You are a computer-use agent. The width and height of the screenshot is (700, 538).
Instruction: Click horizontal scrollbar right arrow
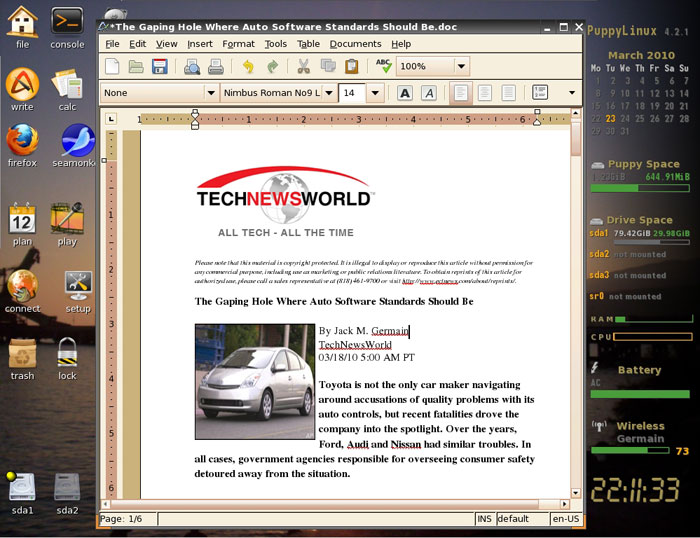pyautogui.click(x=565, y=504)
